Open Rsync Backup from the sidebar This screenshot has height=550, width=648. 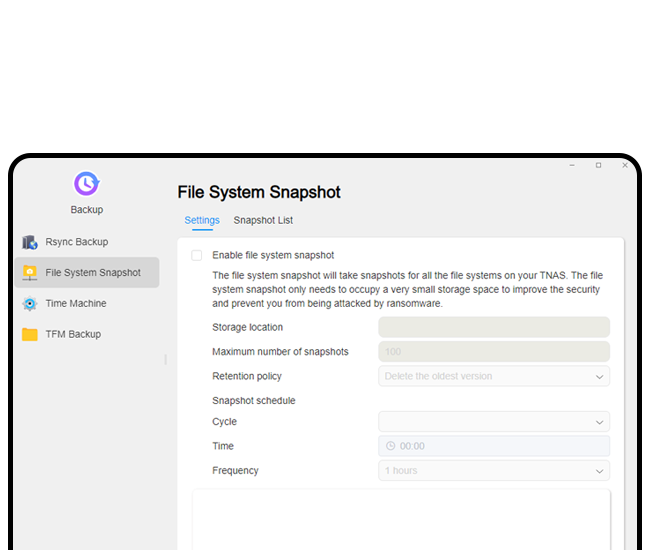coord(76,242)
